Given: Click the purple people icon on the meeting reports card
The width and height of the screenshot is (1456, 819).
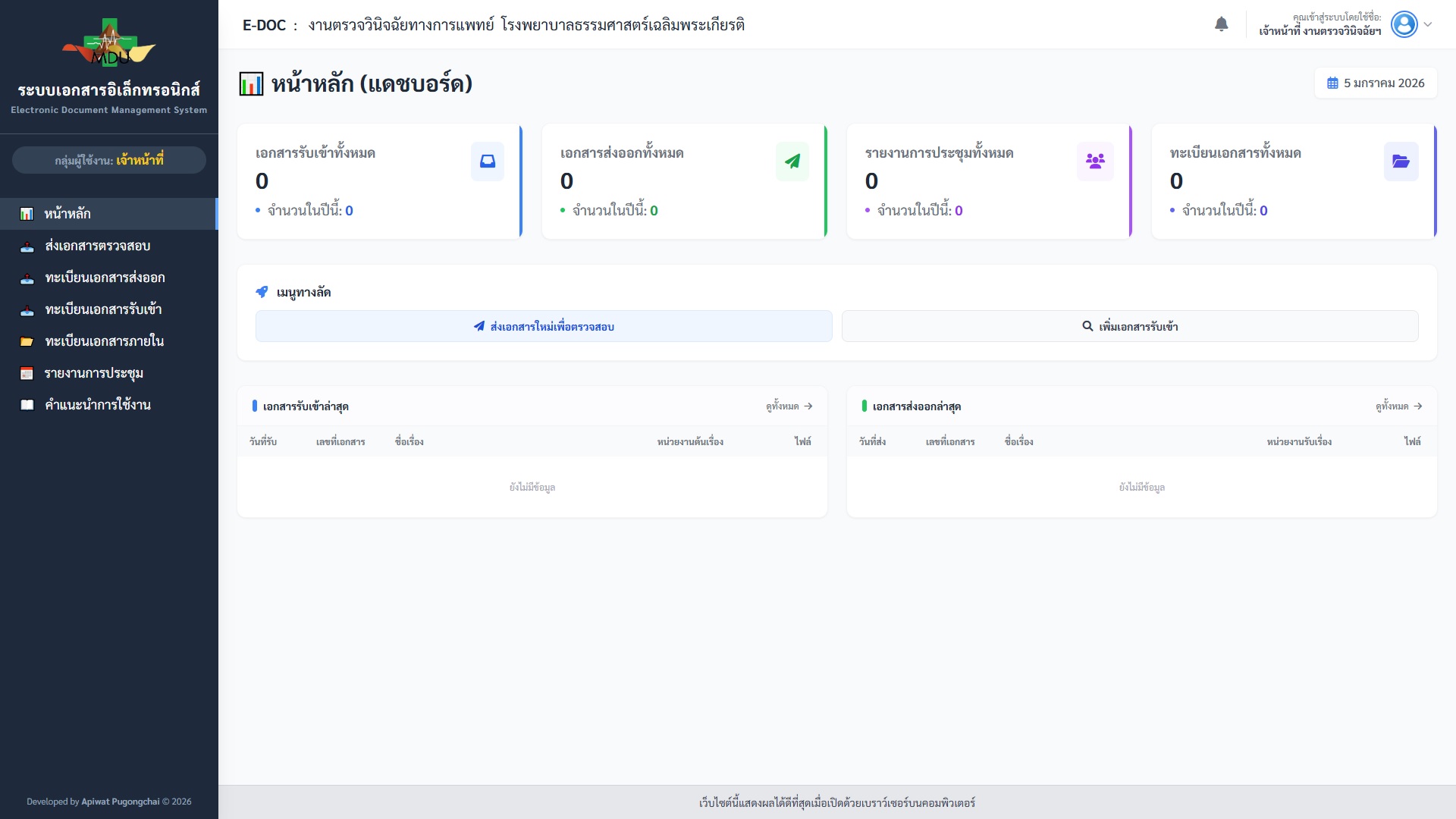Looking at the screenshot, I should point(1095,162).
